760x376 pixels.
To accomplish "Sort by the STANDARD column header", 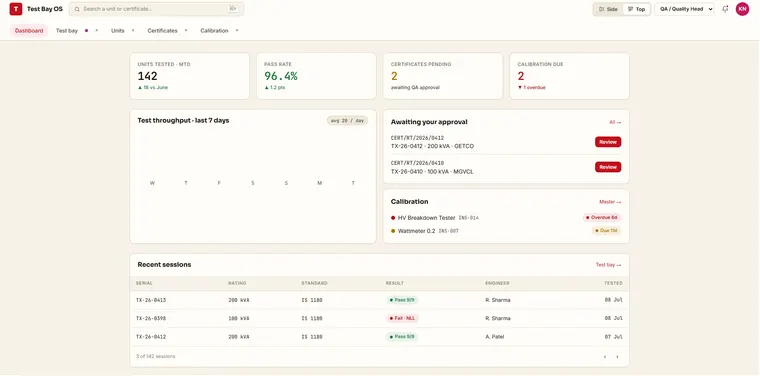I will tap(314, 283).
